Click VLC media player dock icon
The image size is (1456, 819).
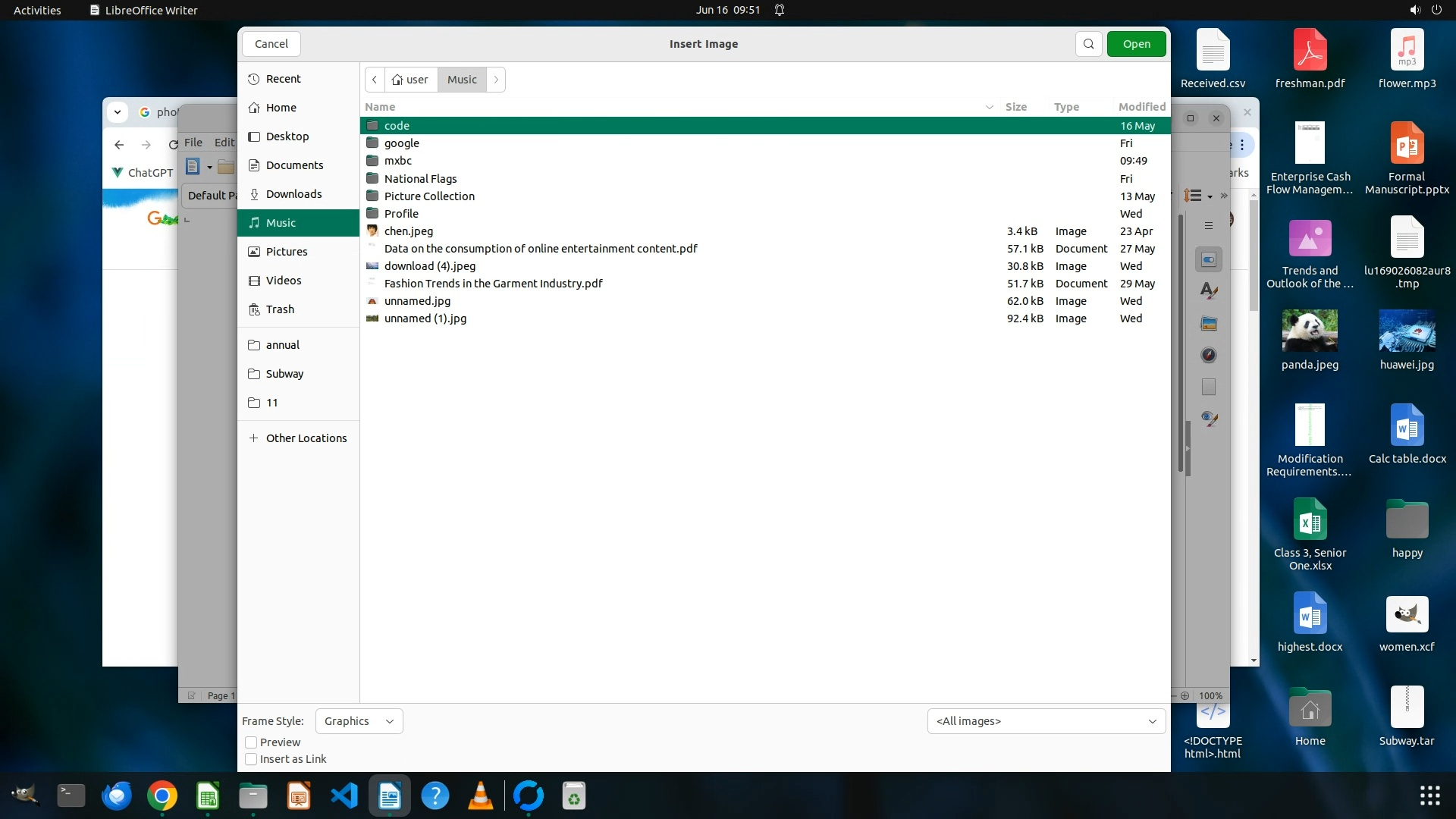pyautogui.click(x=481, y=796)
